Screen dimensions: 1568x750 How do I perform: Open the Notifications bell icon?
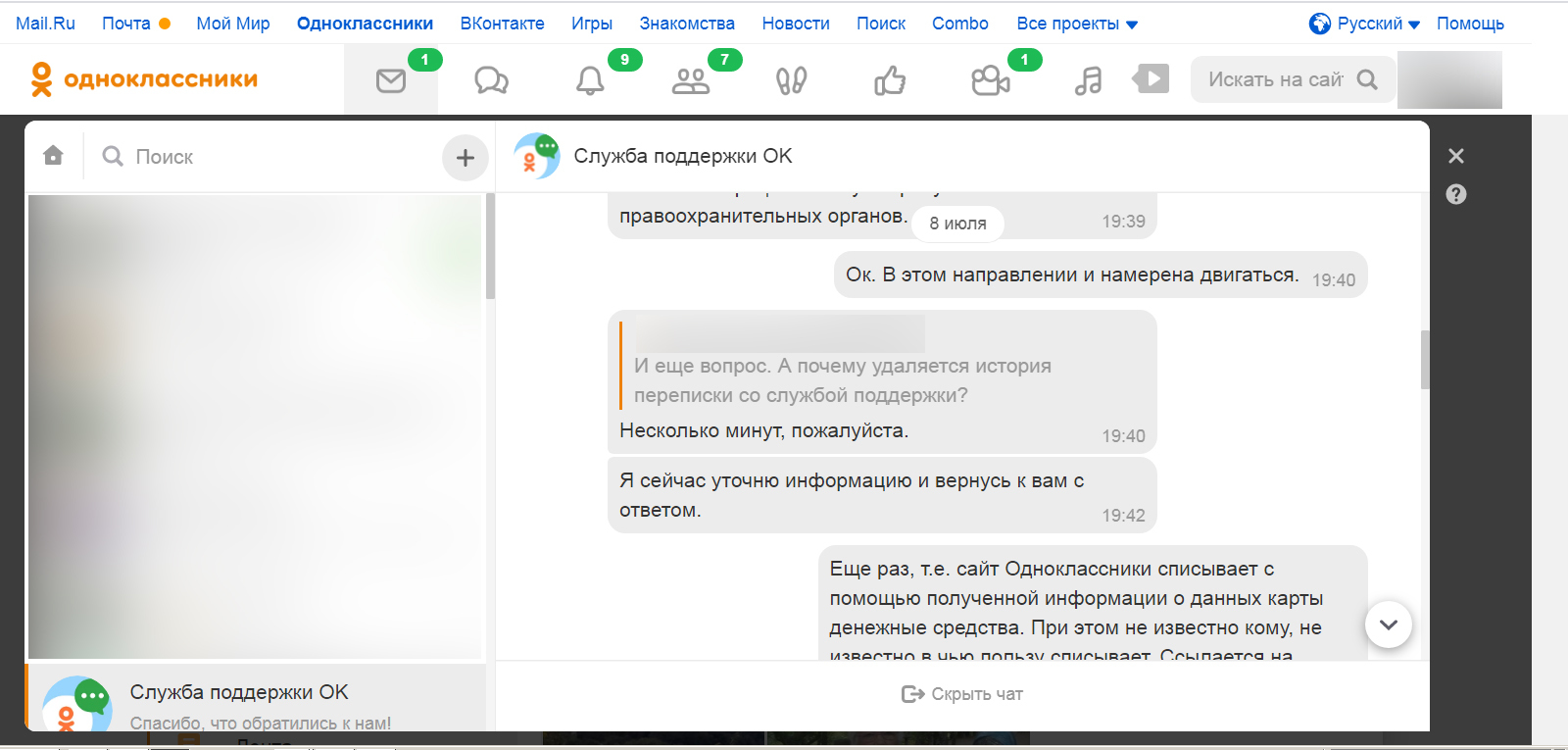coord(590,80)
